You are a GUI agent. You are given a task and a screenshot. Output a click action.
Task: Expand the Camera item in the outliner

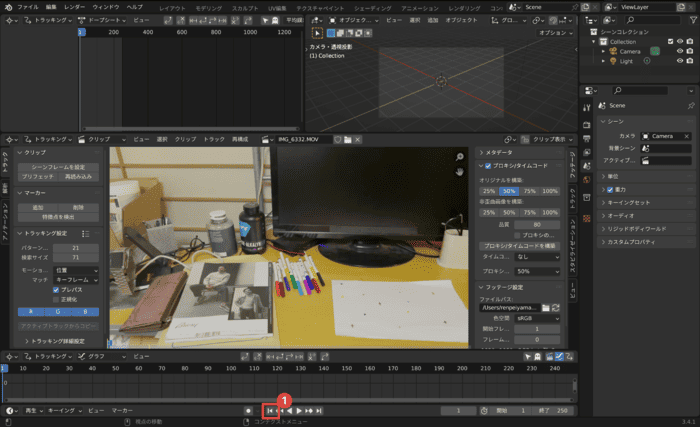click(604, 51)
